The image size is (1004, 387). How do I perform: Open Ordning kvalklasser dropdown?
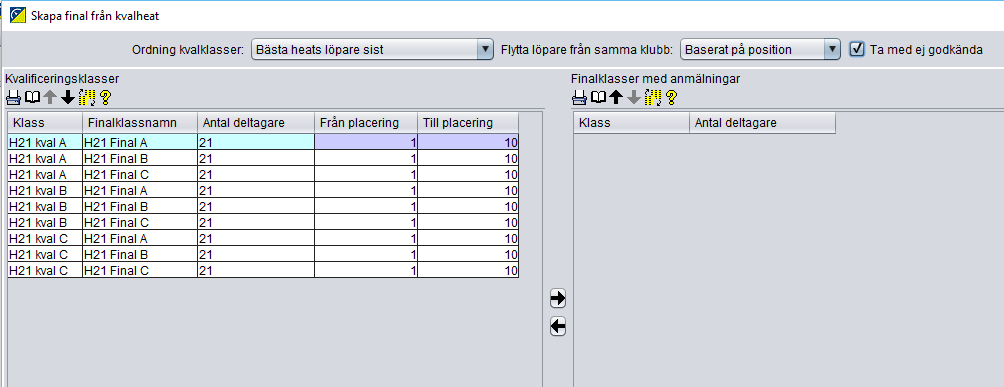pos(372,49)
